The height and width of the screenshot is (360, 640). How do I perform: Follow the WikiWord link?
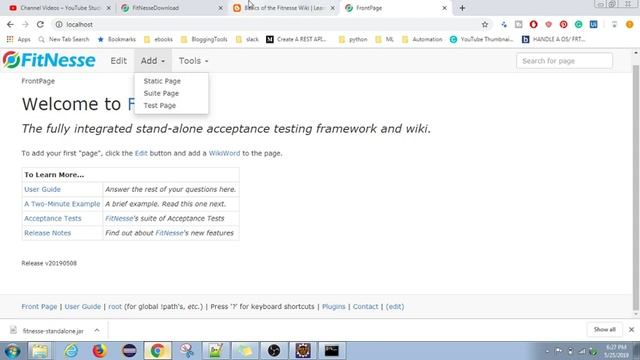(x=224, y=153)
